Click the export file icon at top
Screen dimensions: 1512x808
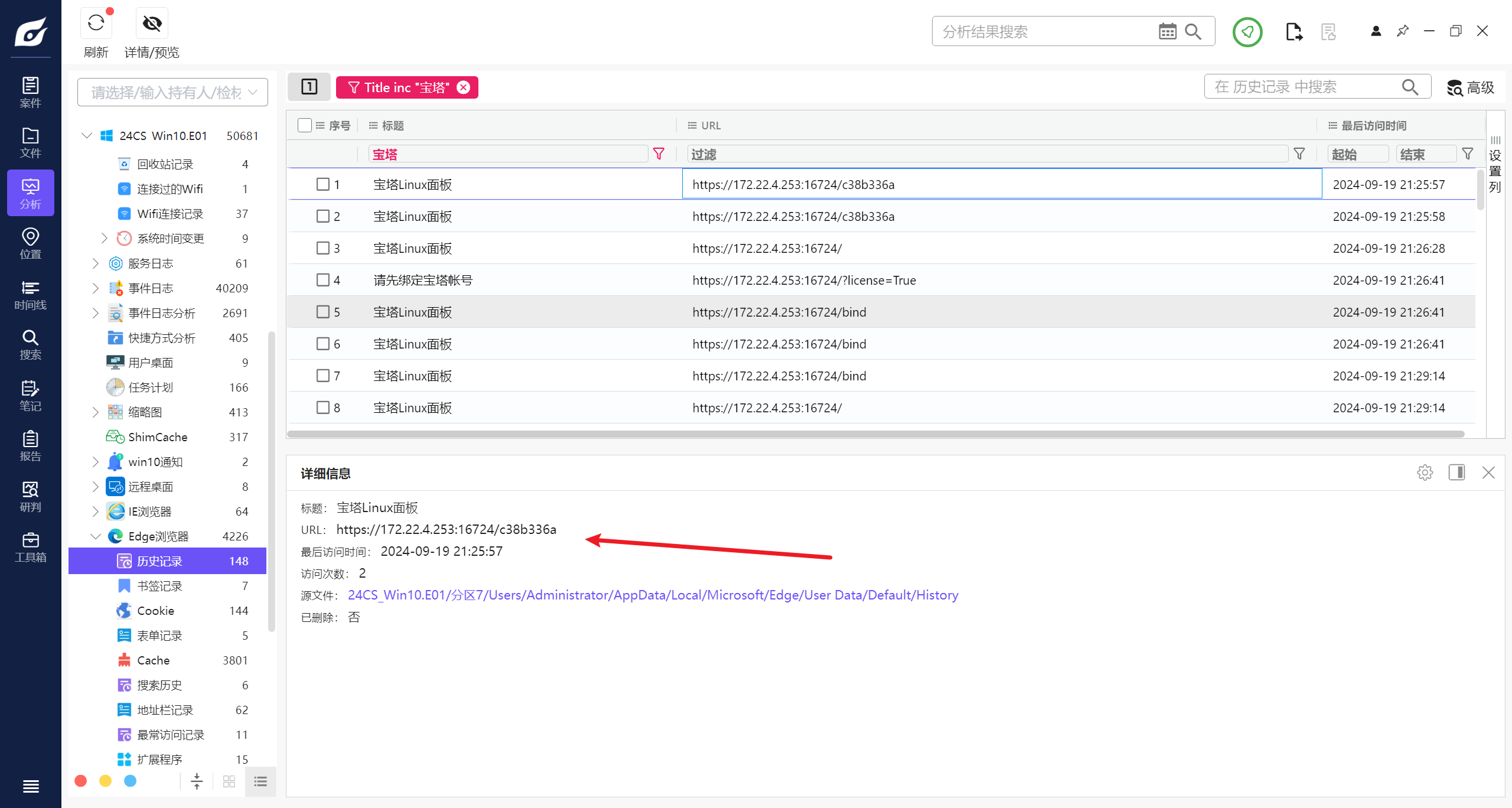click(1293, 32)
